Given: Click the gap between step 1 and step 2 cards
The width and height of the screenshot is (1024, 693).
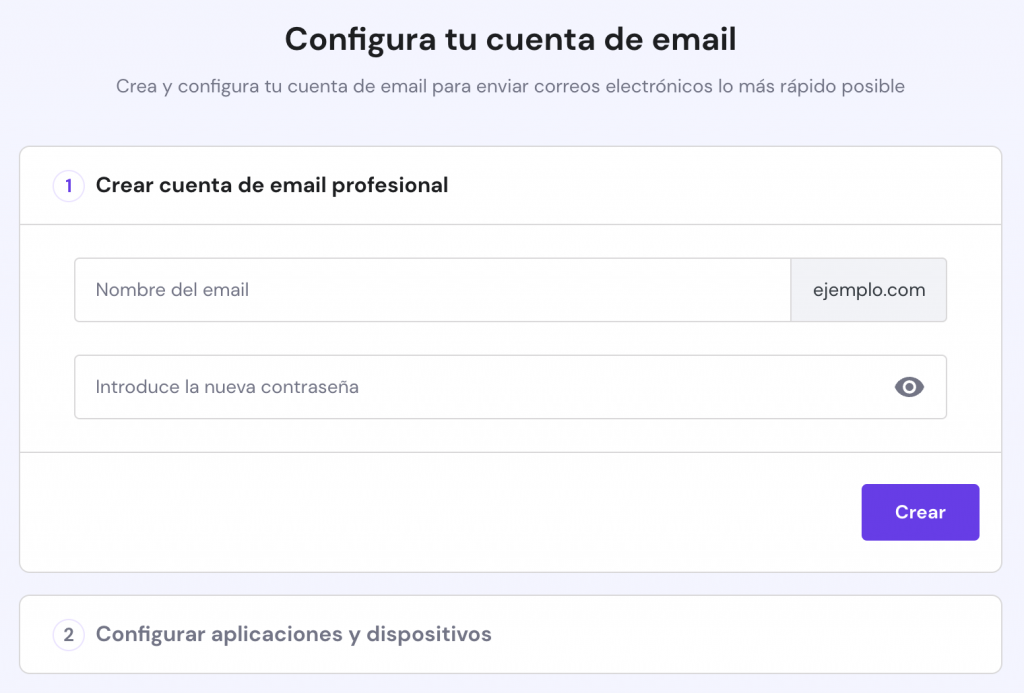Looking at the screenshot, I should pos(510,584).
